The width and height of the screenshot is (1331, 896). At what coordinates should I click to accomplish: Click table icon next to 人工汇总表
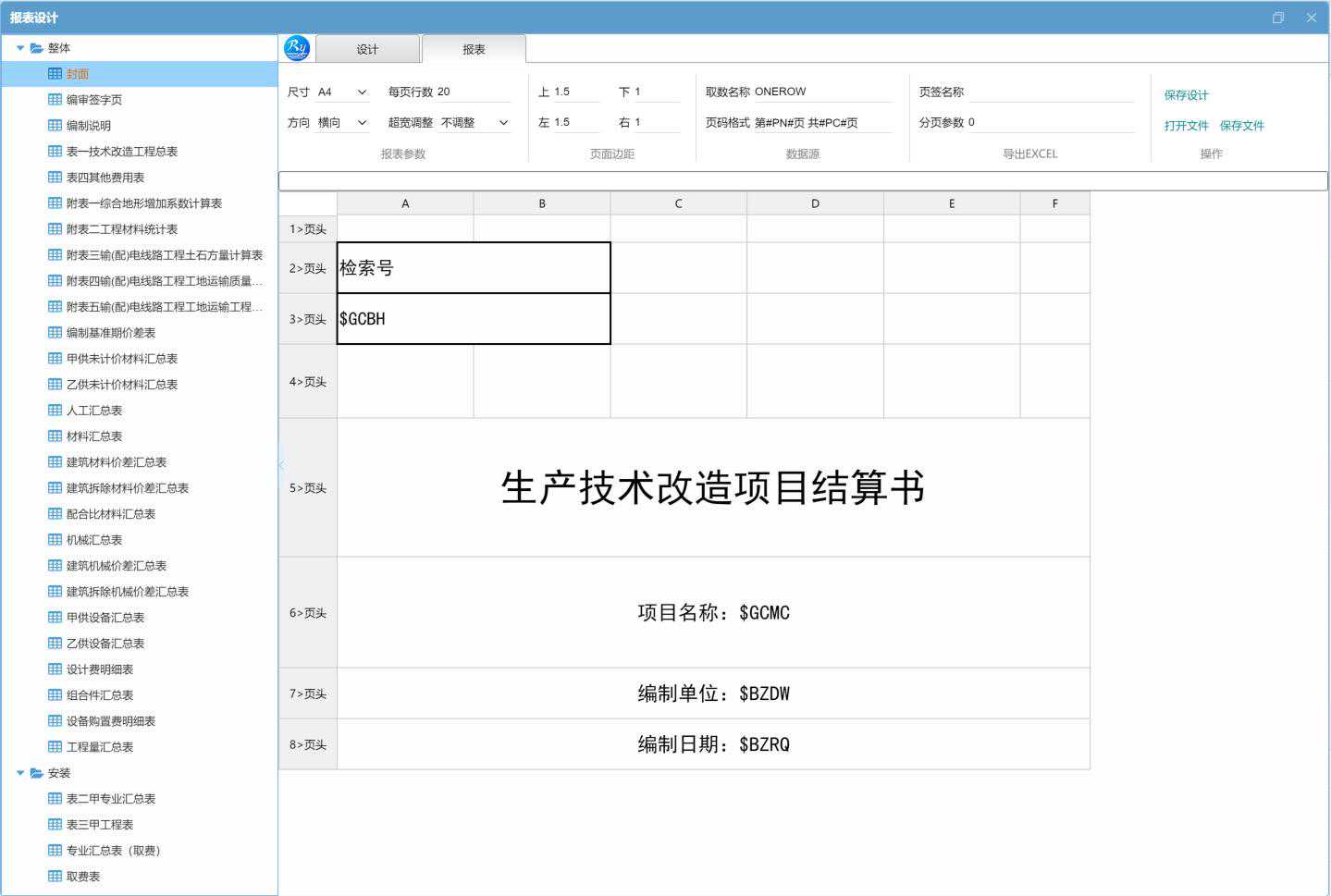click(55, 411)
